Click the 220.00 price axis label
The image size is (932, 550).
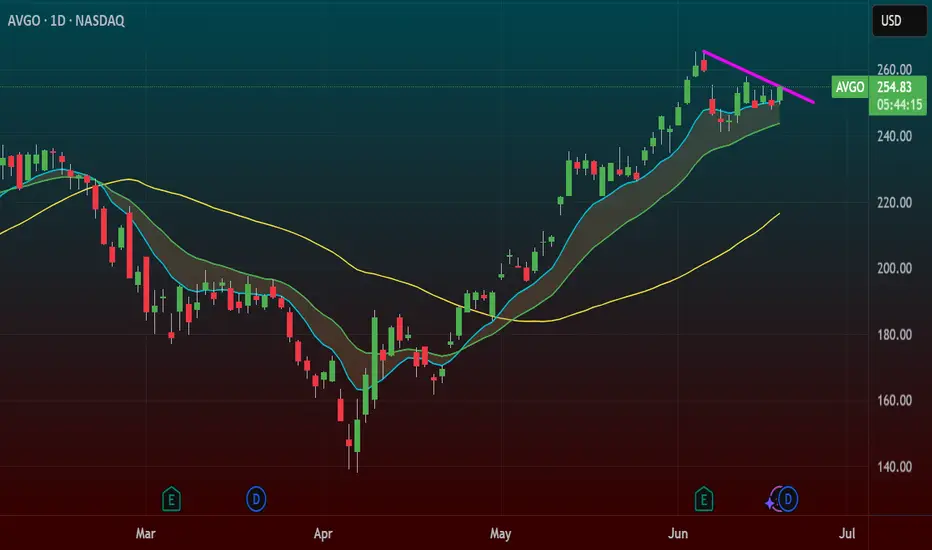(x=895, y=203)
